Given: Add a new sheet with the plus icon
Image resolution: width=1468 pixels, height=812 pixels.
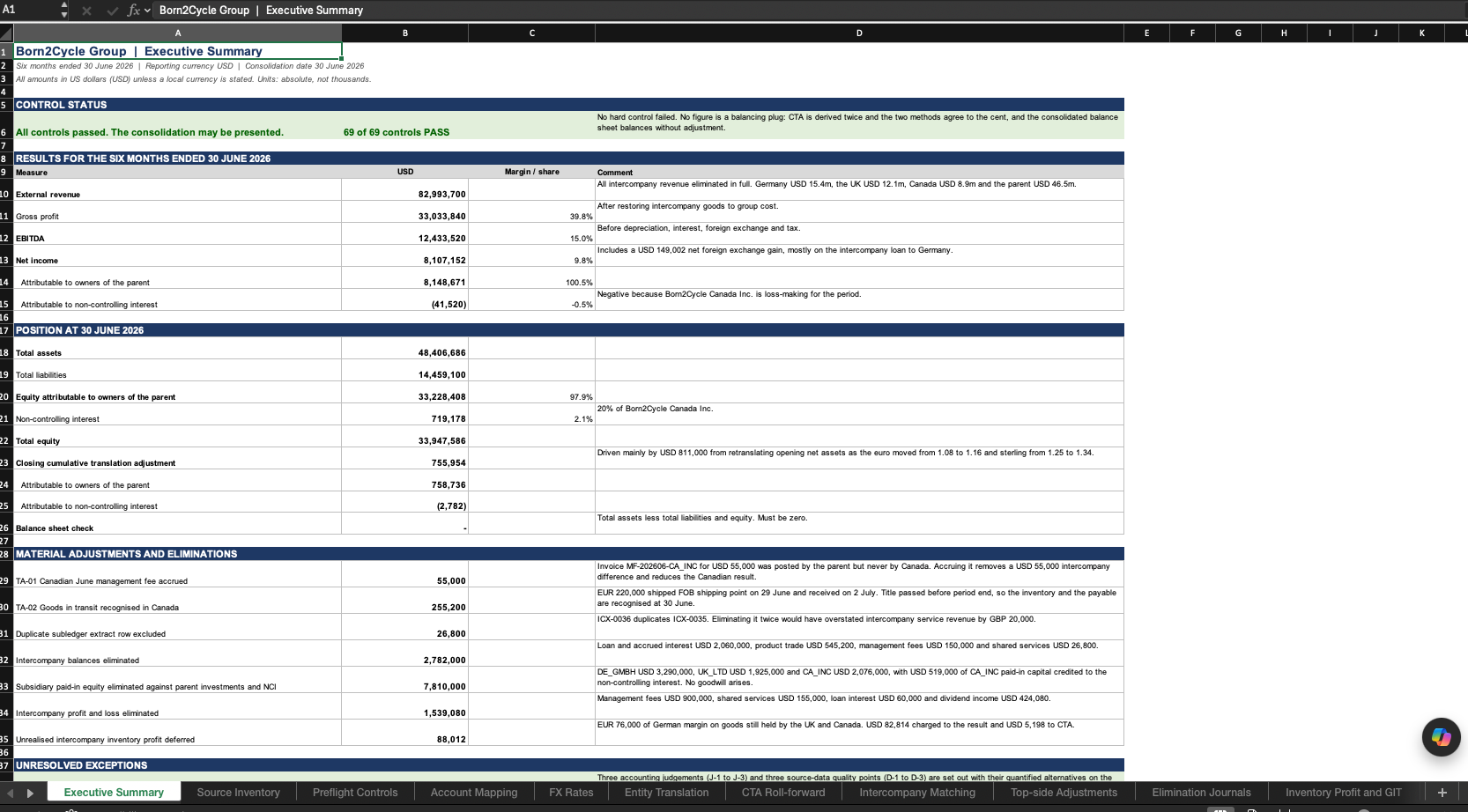Looking at the screenshot, I should tap(1442, 793).
